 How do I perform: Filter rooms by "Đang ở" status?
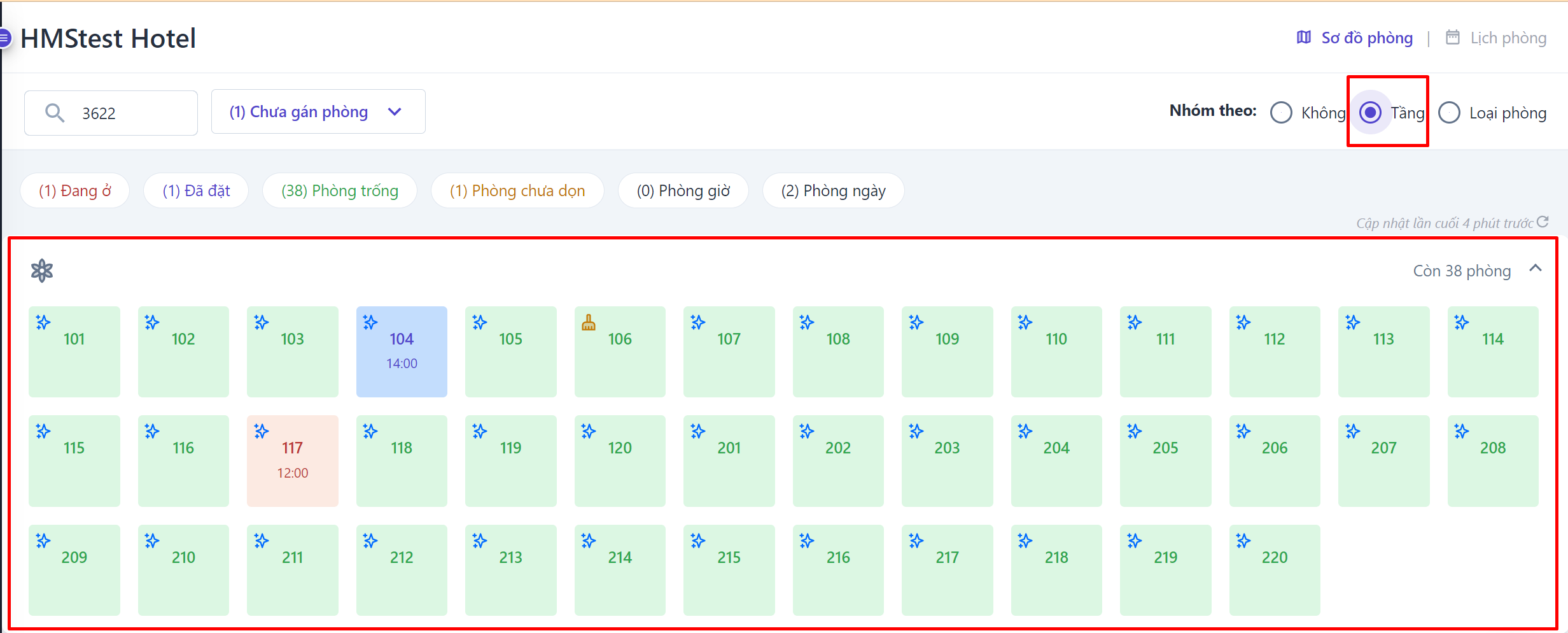(x=75, y=190)
